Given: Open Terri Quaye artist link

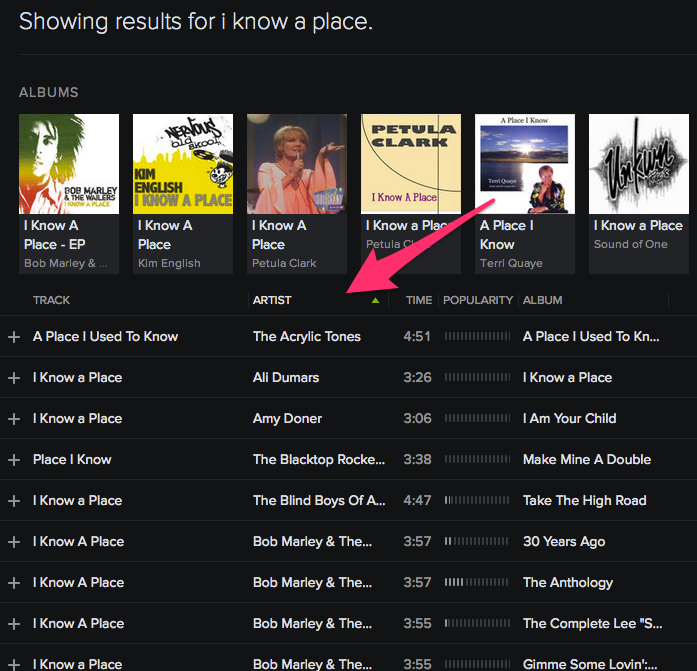Looking at the screenshot, I should pos(511,264).
